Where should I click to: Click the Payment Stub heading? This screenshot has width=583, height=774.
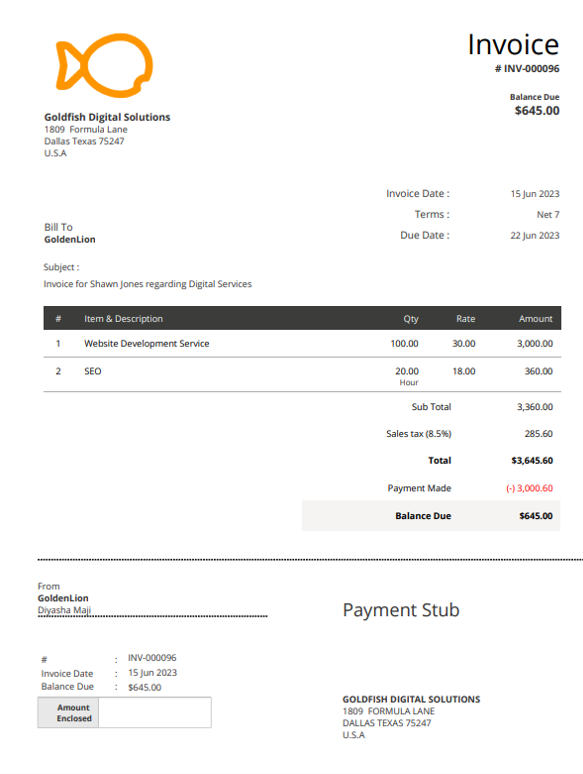coord(401,610)
